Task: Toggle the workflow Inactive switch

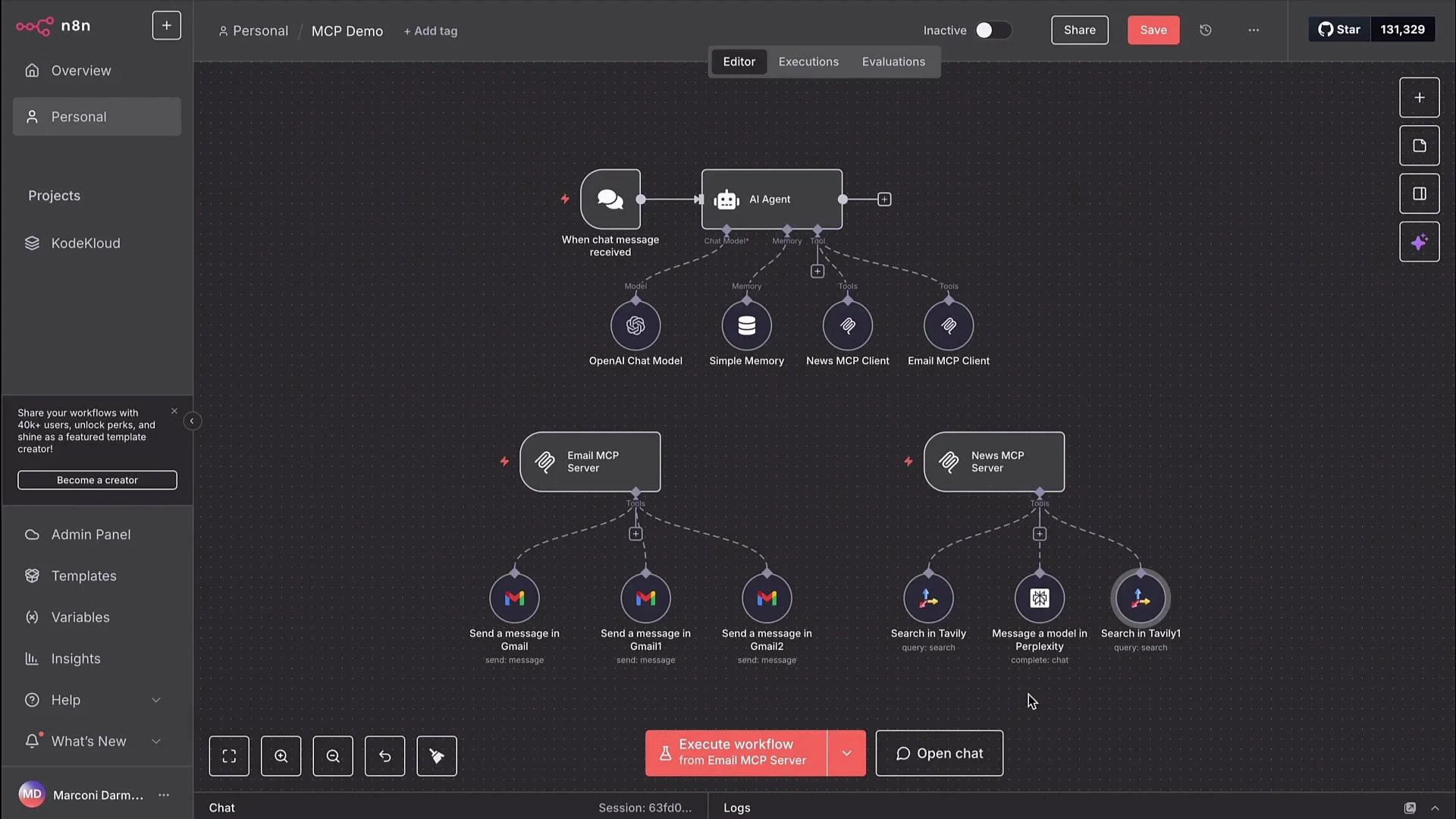Action: pos(993,30)
